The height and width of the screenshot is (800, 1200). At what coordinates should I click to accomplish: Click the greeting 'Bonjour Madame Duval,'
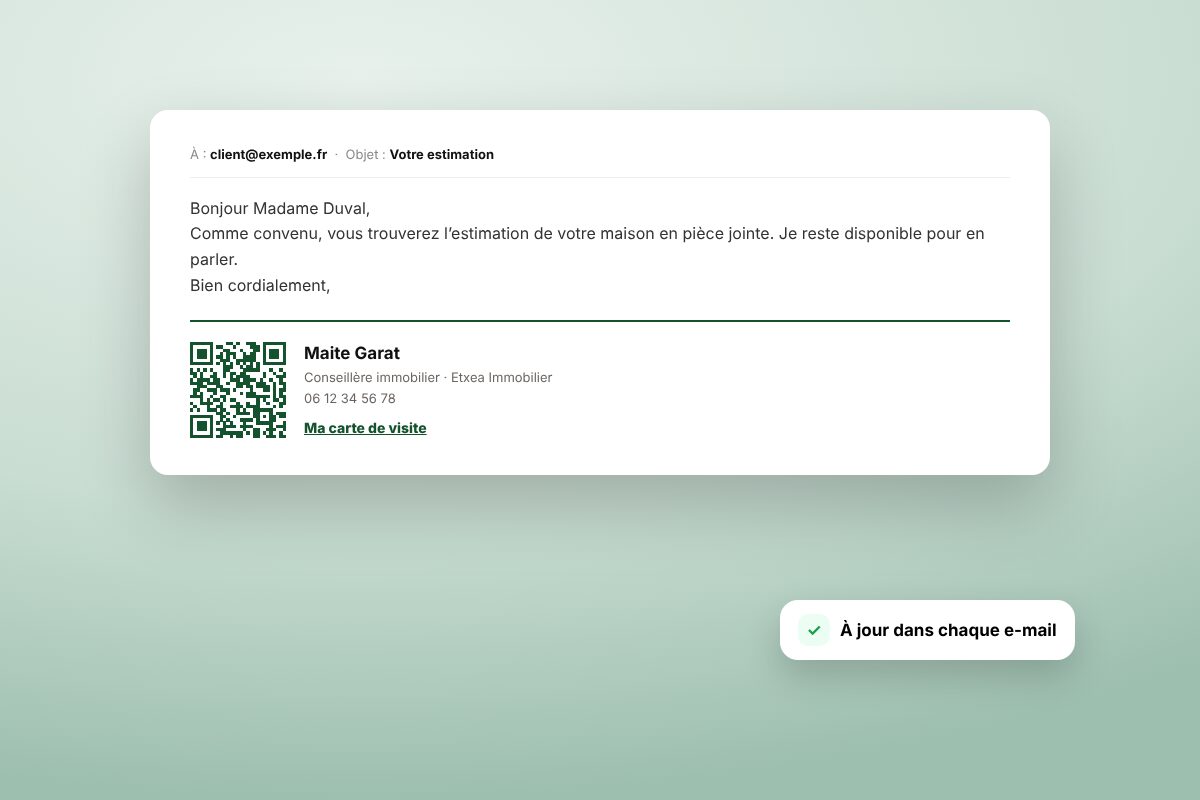tap(280, 209)
